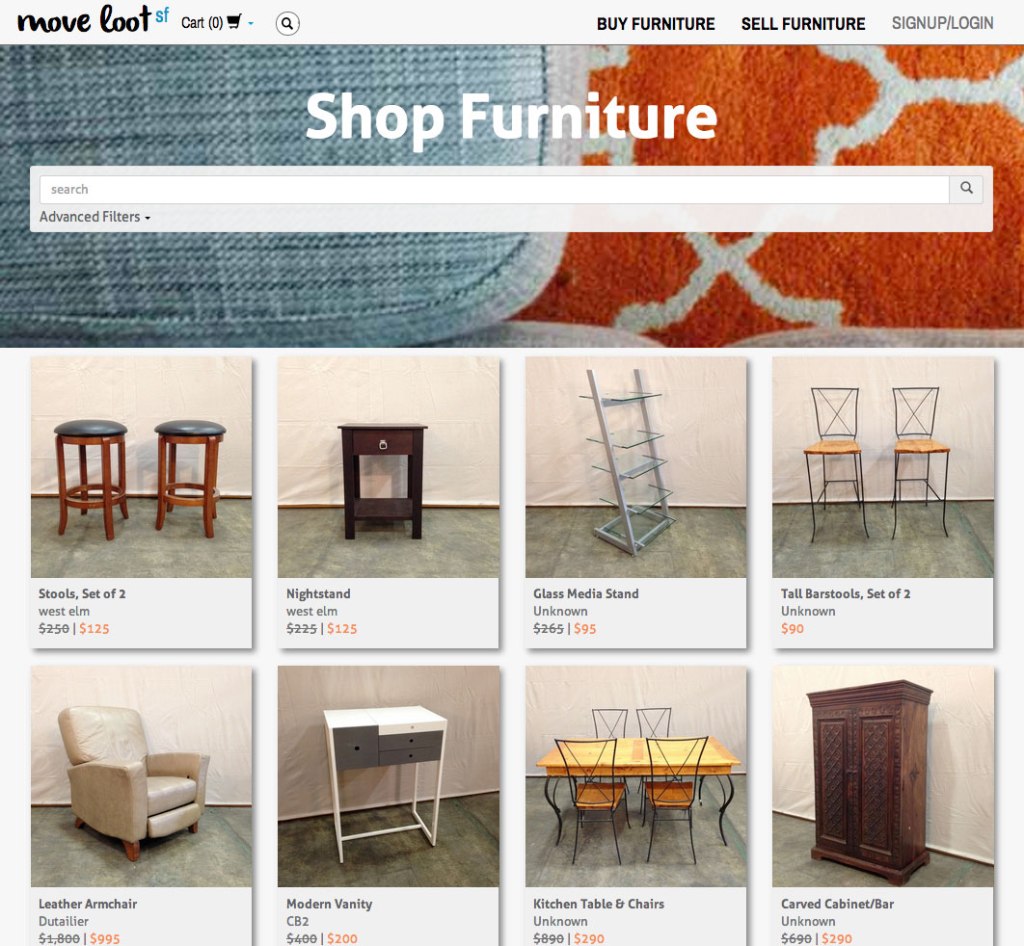Screen dimensions: 1024x946
Task: Select the Leather Armchair photo
Action: (141, 776)
